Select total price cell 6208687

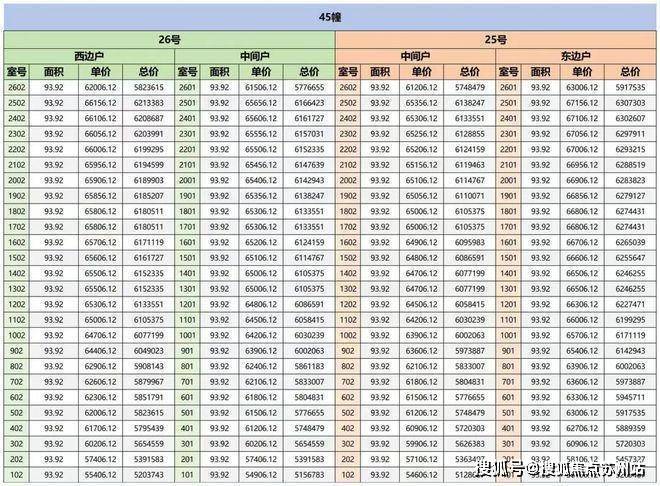pos(149,119)
